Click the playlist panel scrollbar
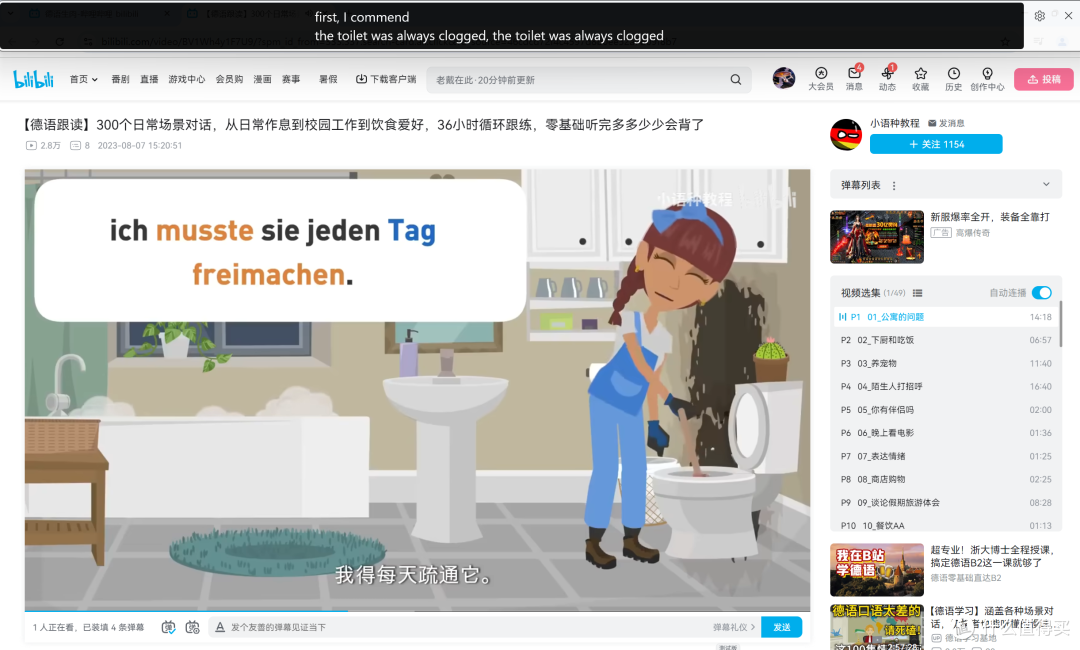The image size is (1080, 650). pyautogui.click(x=1061, y=324)
